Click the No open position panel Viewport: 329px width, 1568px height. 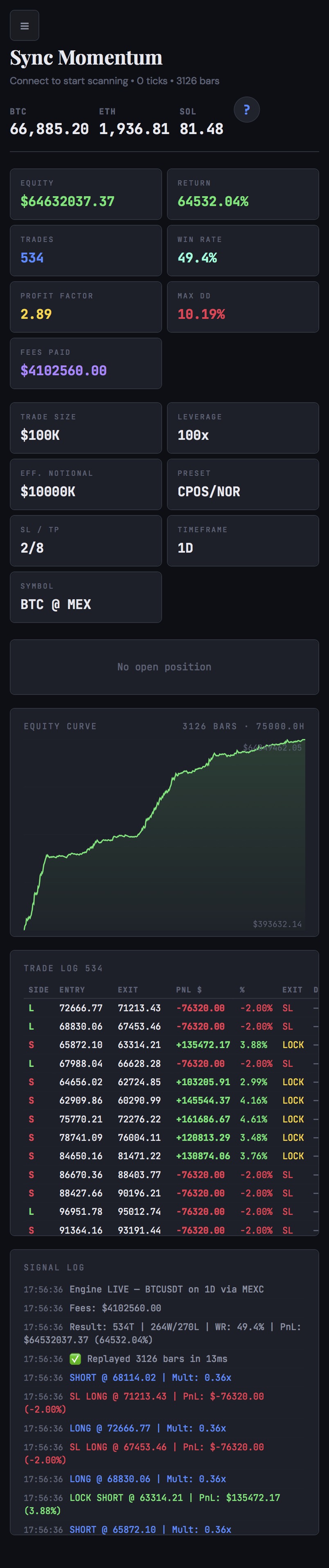[164, 667]
